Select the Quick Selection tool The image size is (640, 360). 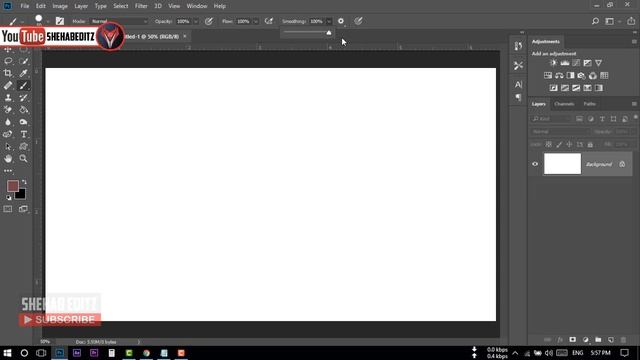pos(24,61)
